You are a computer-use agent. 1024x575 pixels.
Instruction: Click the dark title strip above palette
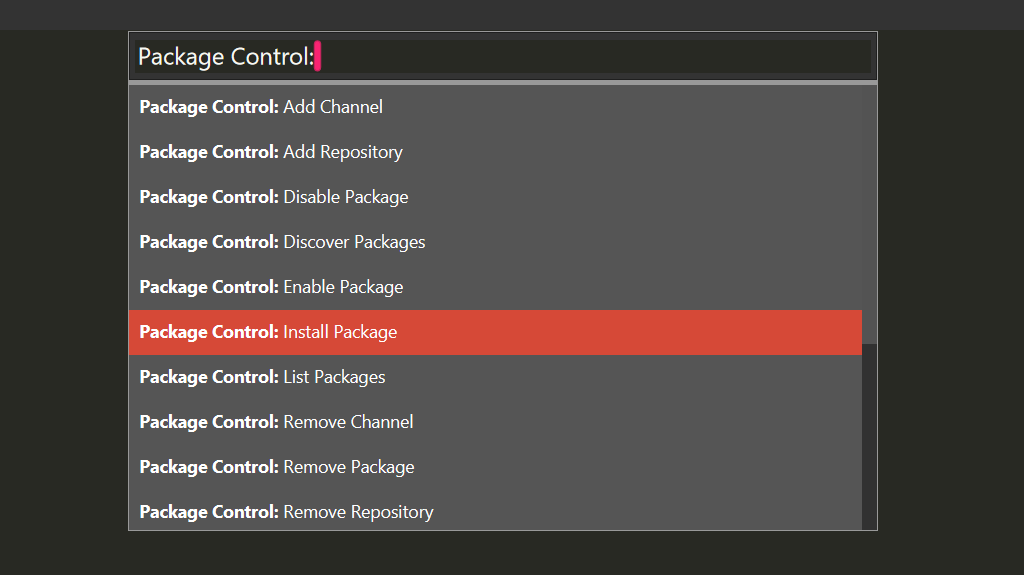click(x=512, y=14)
